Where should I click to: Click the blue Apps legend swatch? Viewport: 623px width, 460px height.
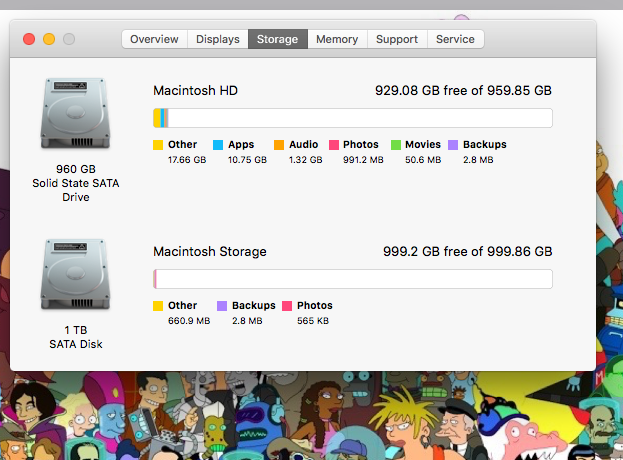[218, 145]
